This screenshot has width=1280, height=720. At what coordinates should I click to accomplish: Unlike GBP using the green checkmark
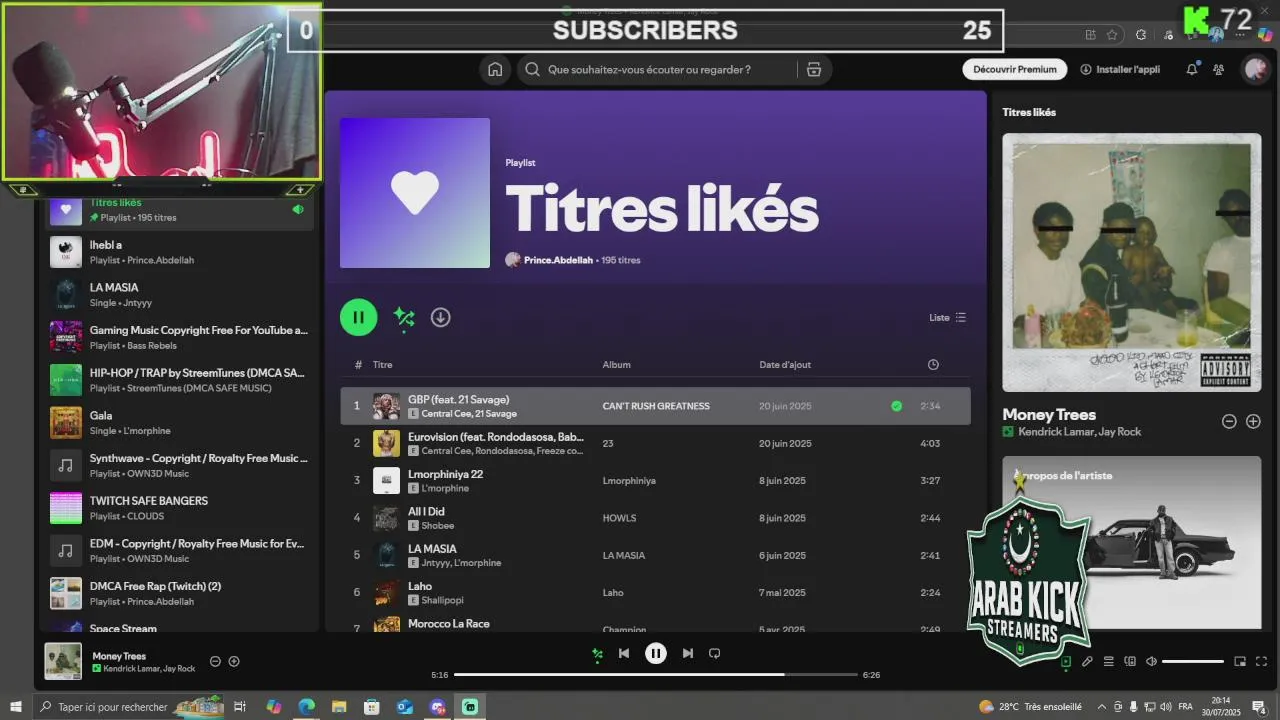896,406
